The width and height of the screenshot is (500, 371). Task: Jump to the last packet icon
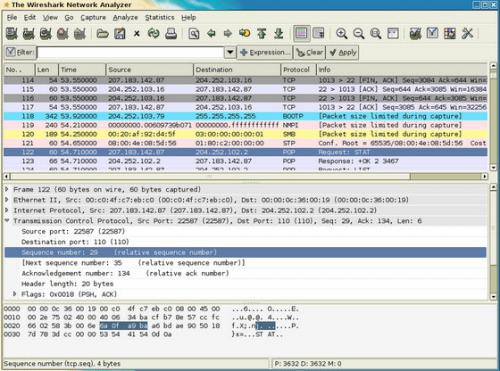pyautogui.click(x=279, y=34)
